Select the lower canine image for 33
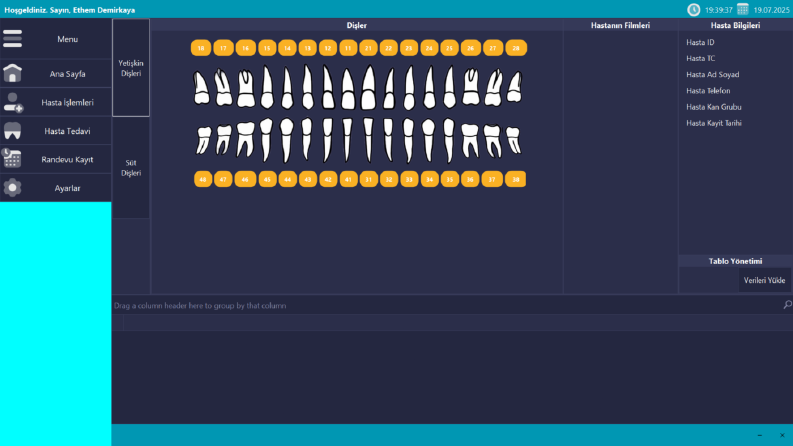 (409, 141)
